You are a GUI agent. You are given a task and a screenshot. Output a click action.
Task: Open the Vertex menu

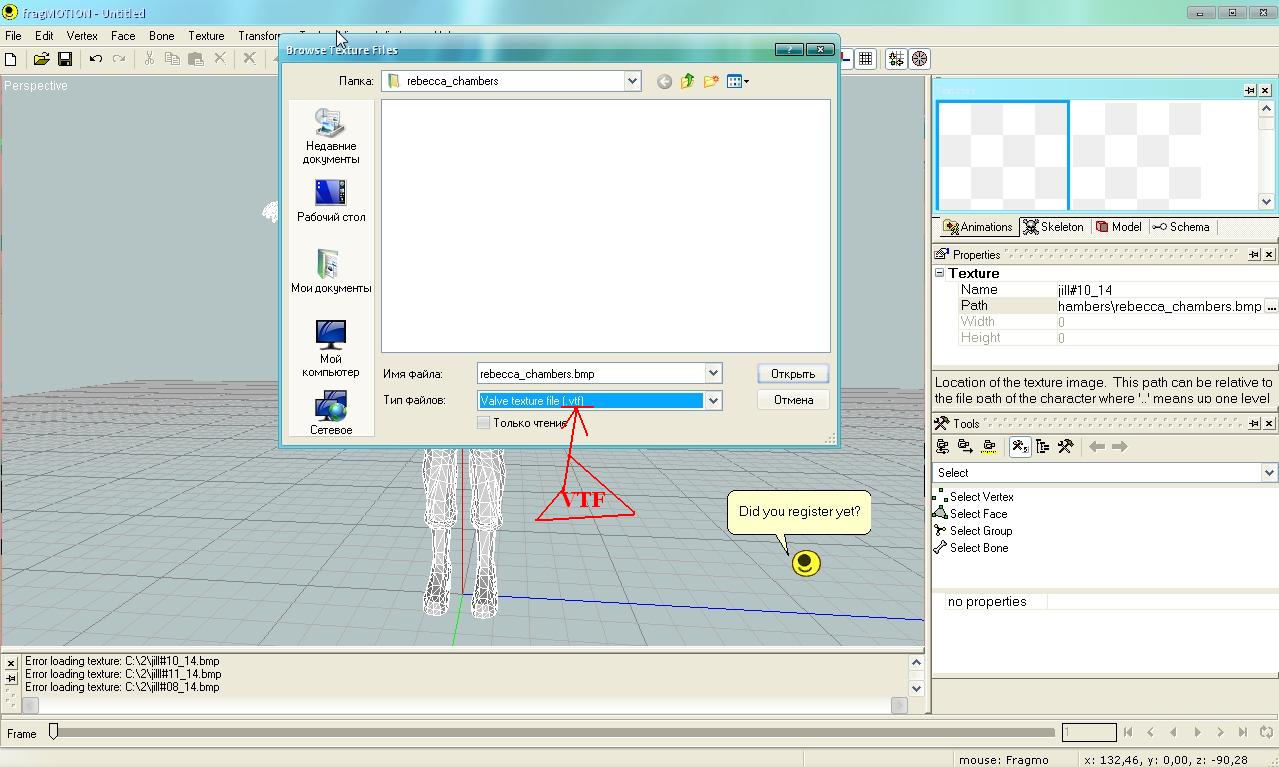tap(82, 36)
